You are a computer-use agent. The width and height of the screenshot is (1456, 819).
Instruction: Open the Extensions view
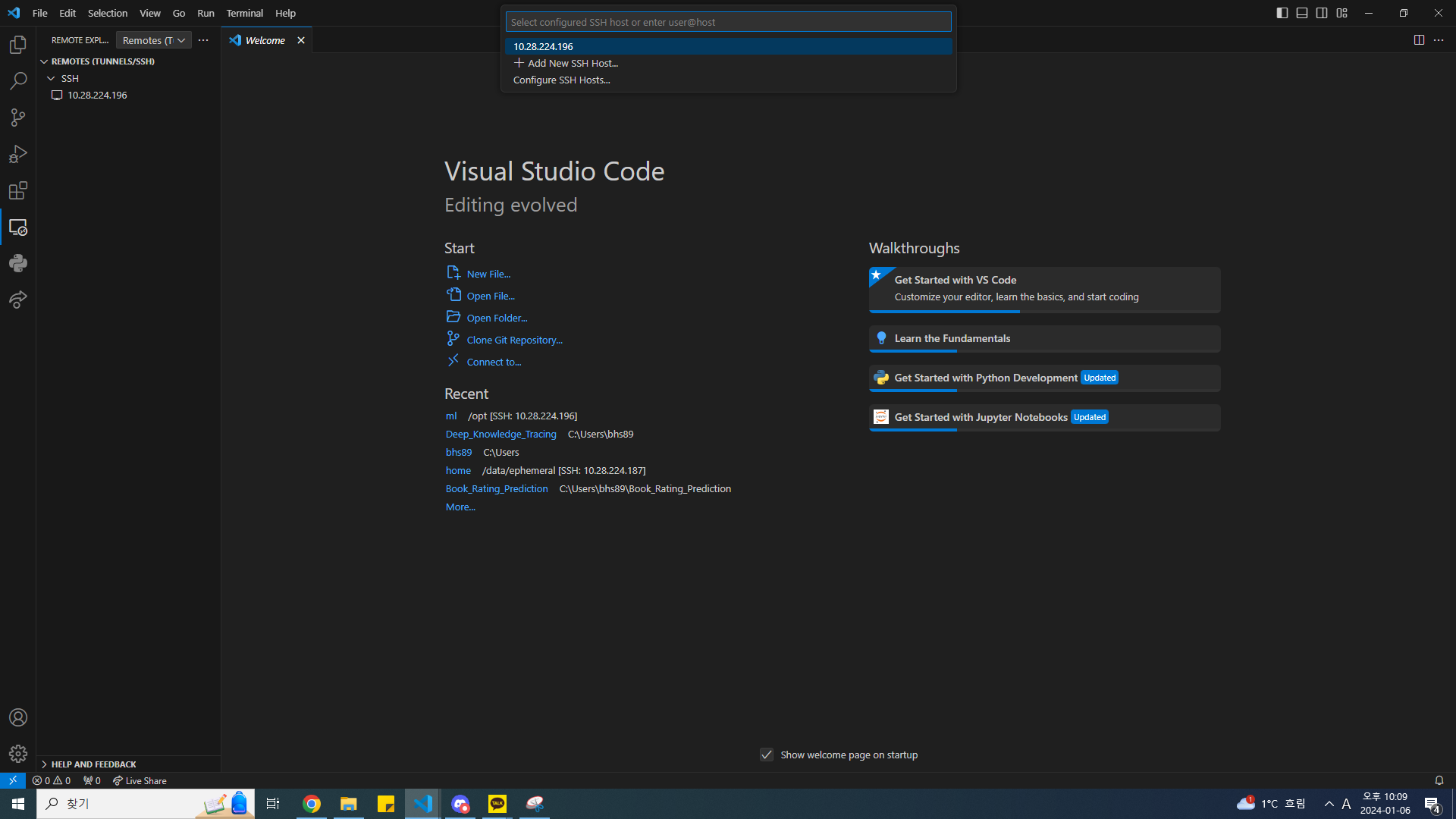[18, 190]
